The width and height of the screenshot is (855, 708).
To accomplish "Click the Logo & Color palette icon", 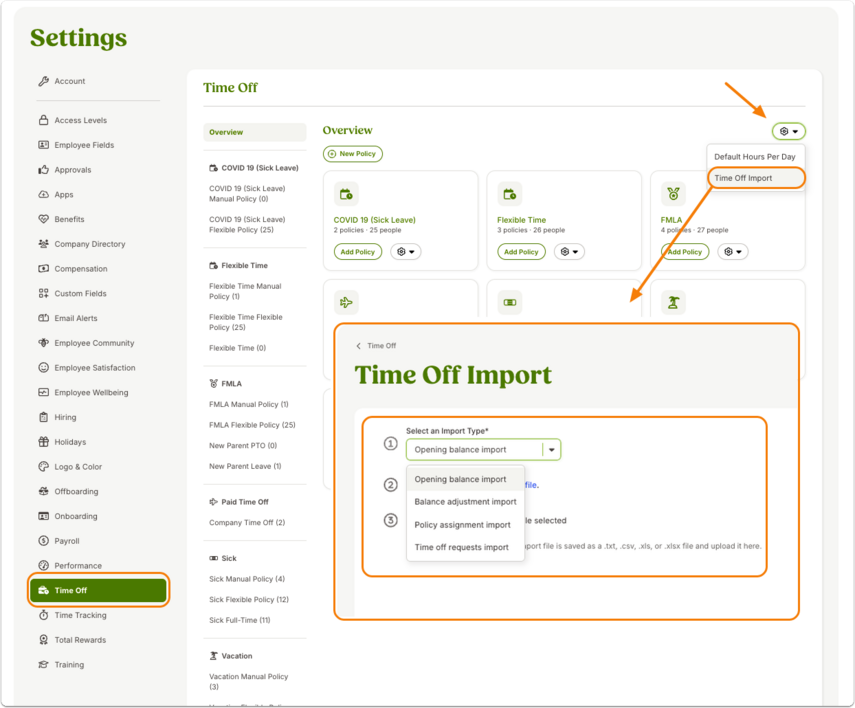I will tap(44, 466).
